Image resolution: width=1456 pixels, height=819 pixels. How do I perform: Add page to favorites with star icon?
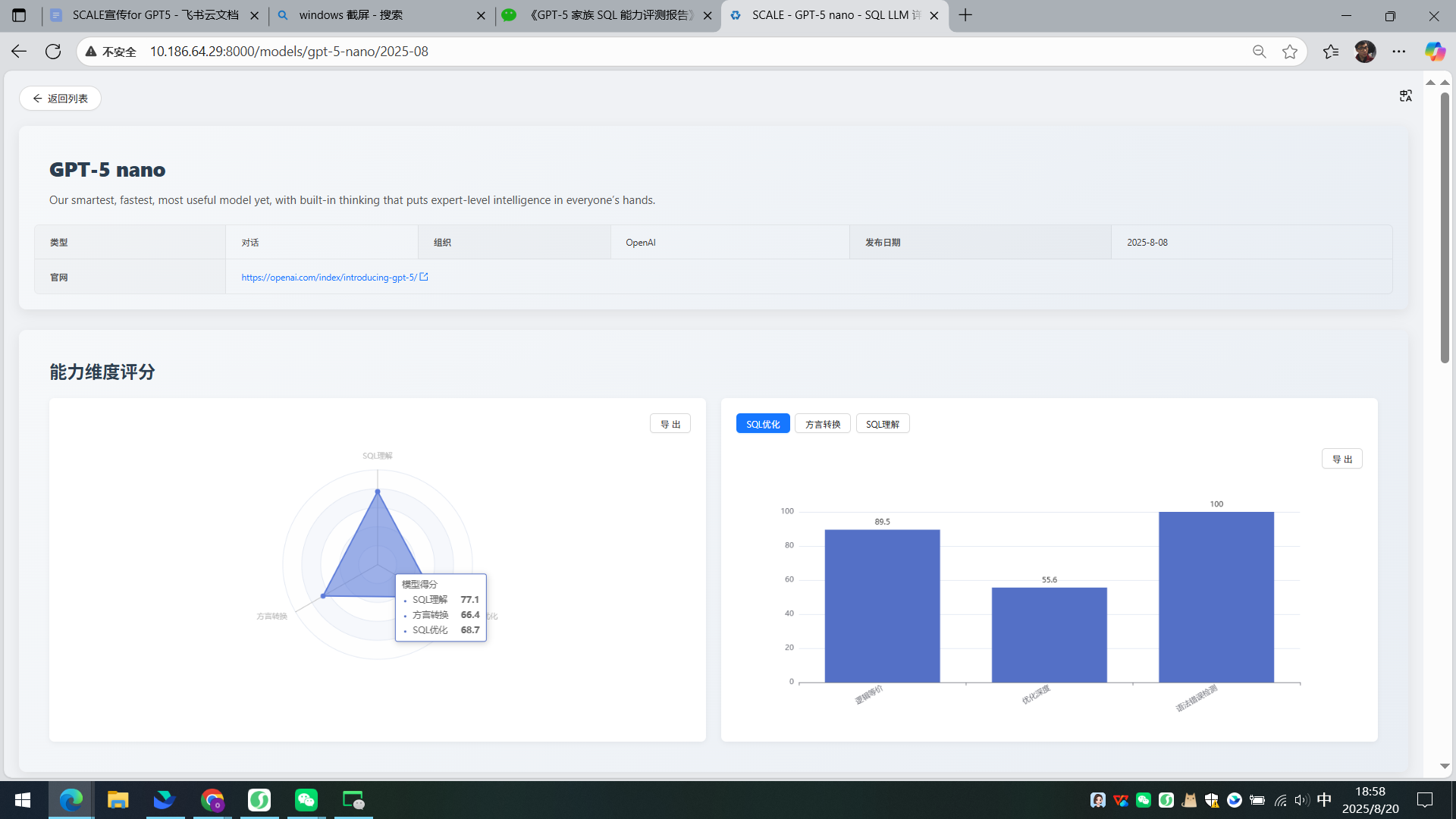(x=1290, y=52)
